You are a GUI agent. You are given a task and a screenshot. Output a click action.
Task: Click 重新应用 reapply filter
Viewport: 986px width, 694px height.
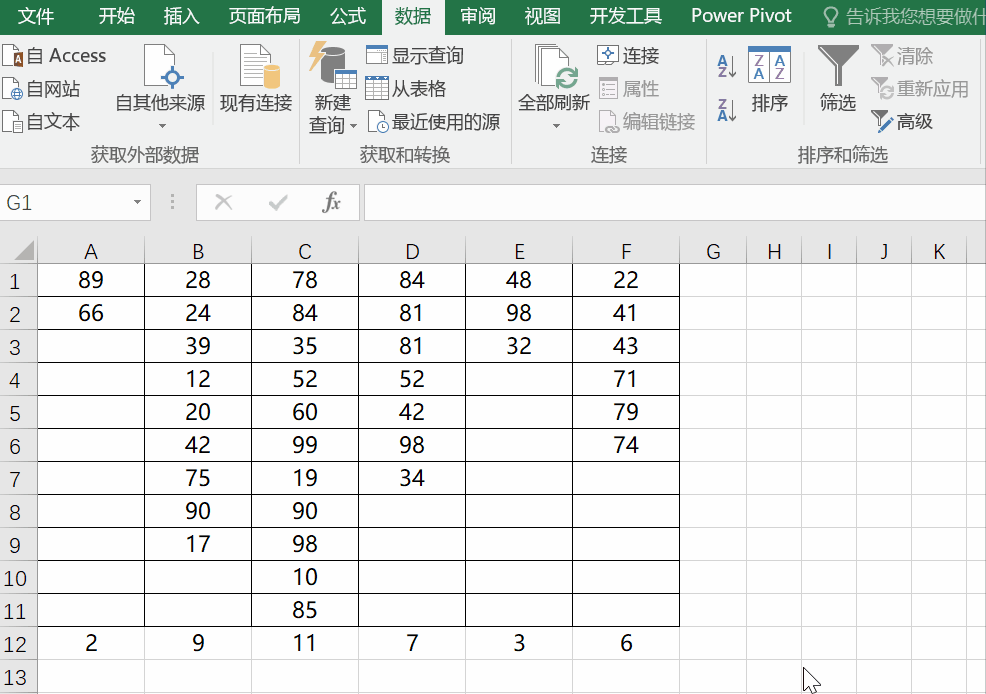(919, 89)
